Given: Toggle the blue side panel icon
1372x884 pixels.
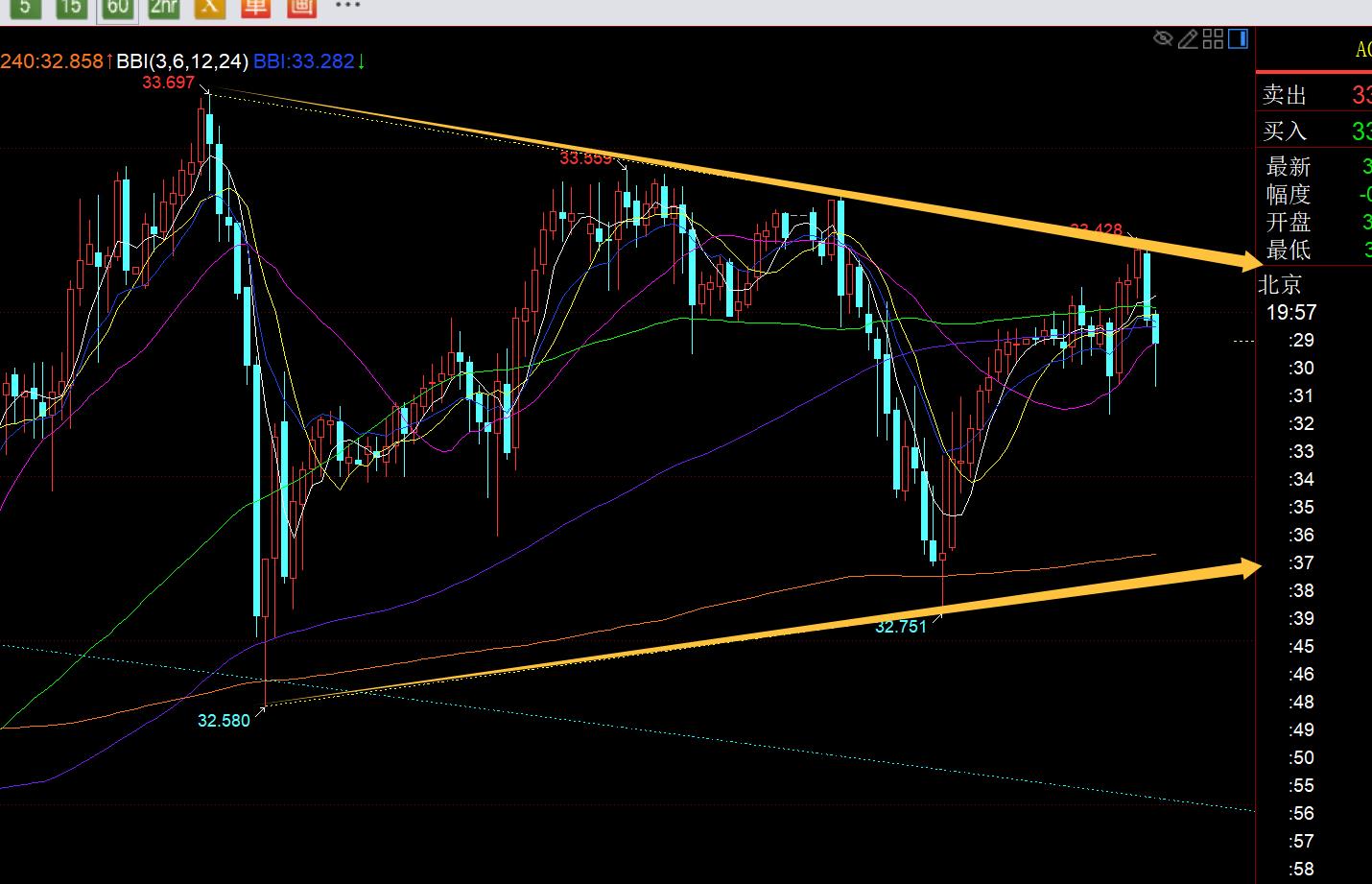Looking at the screenshot, I should tap(1238, 38).
